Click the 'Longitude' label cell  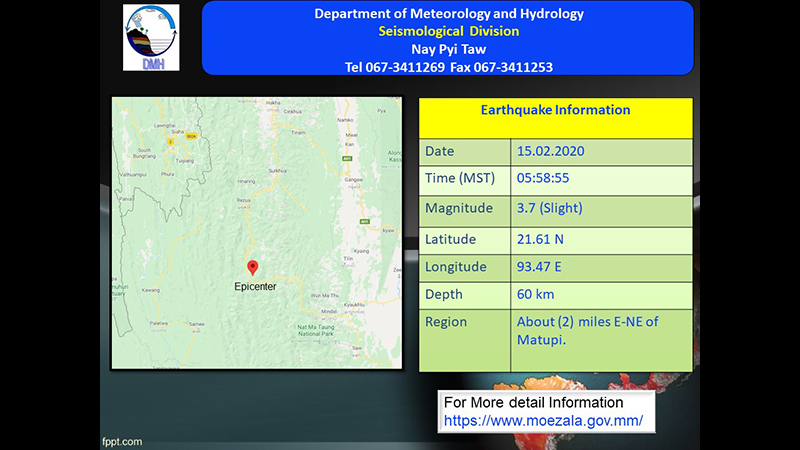point(465,268)
